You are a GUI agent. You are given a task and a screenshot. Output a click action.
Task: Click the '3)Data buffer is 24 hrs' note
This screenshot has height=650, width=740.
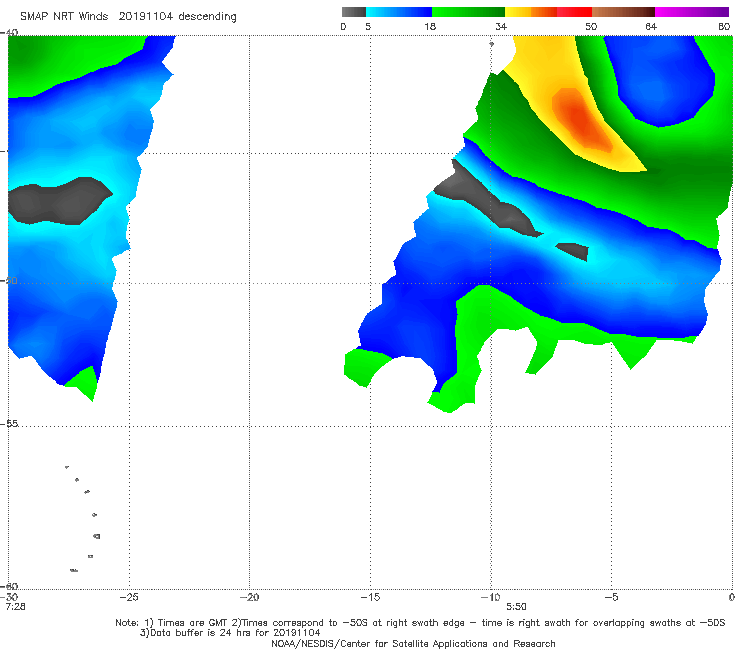[230, 633]
